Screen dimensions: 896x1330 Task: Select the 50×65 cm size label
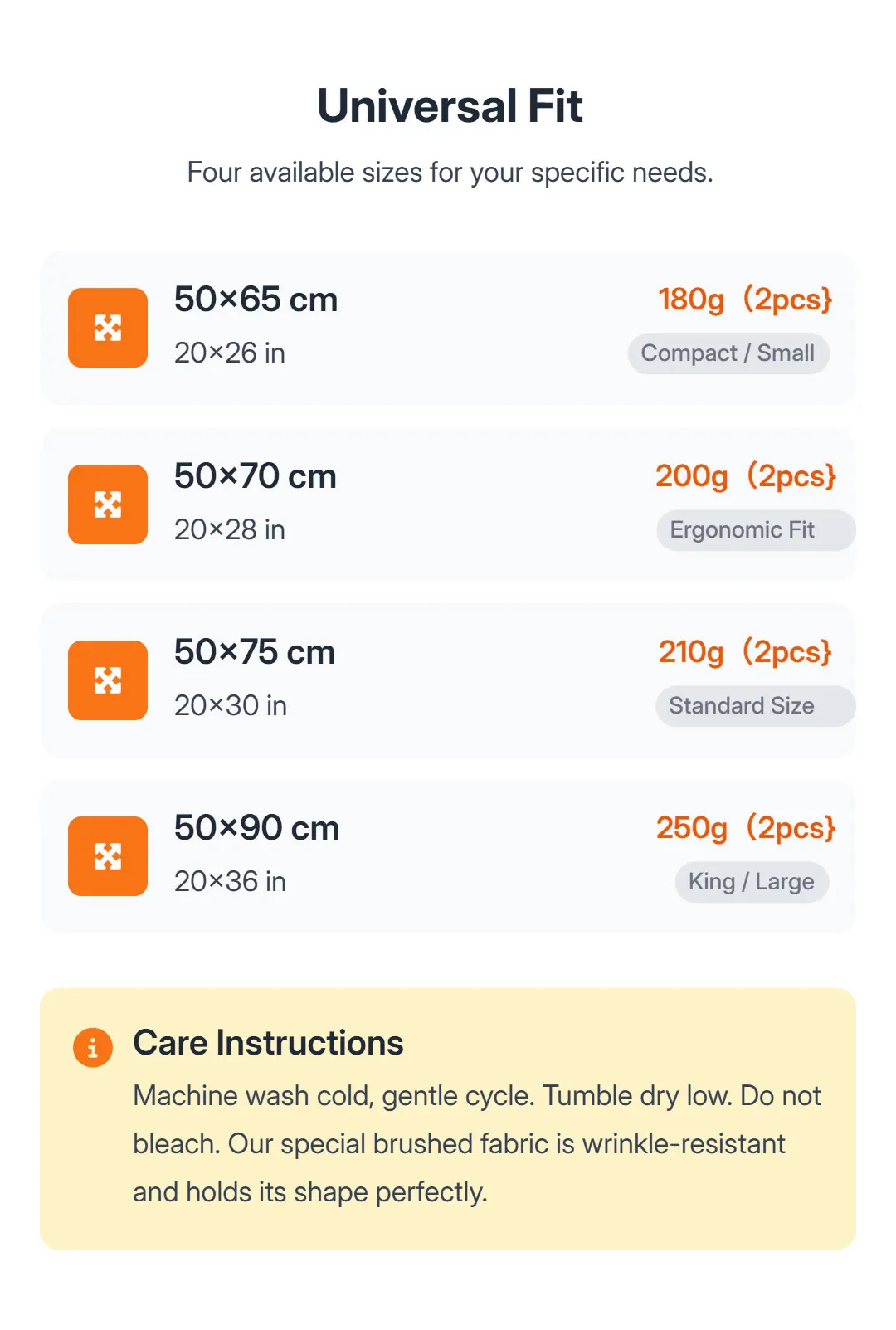click(x=256, y=300)
